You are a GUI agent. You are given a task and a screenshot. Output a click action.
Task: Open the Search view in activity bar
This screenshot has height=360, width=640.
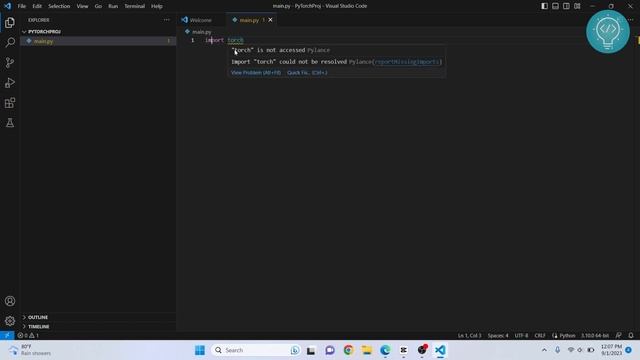pyautogui.click(x=10, y=42)
